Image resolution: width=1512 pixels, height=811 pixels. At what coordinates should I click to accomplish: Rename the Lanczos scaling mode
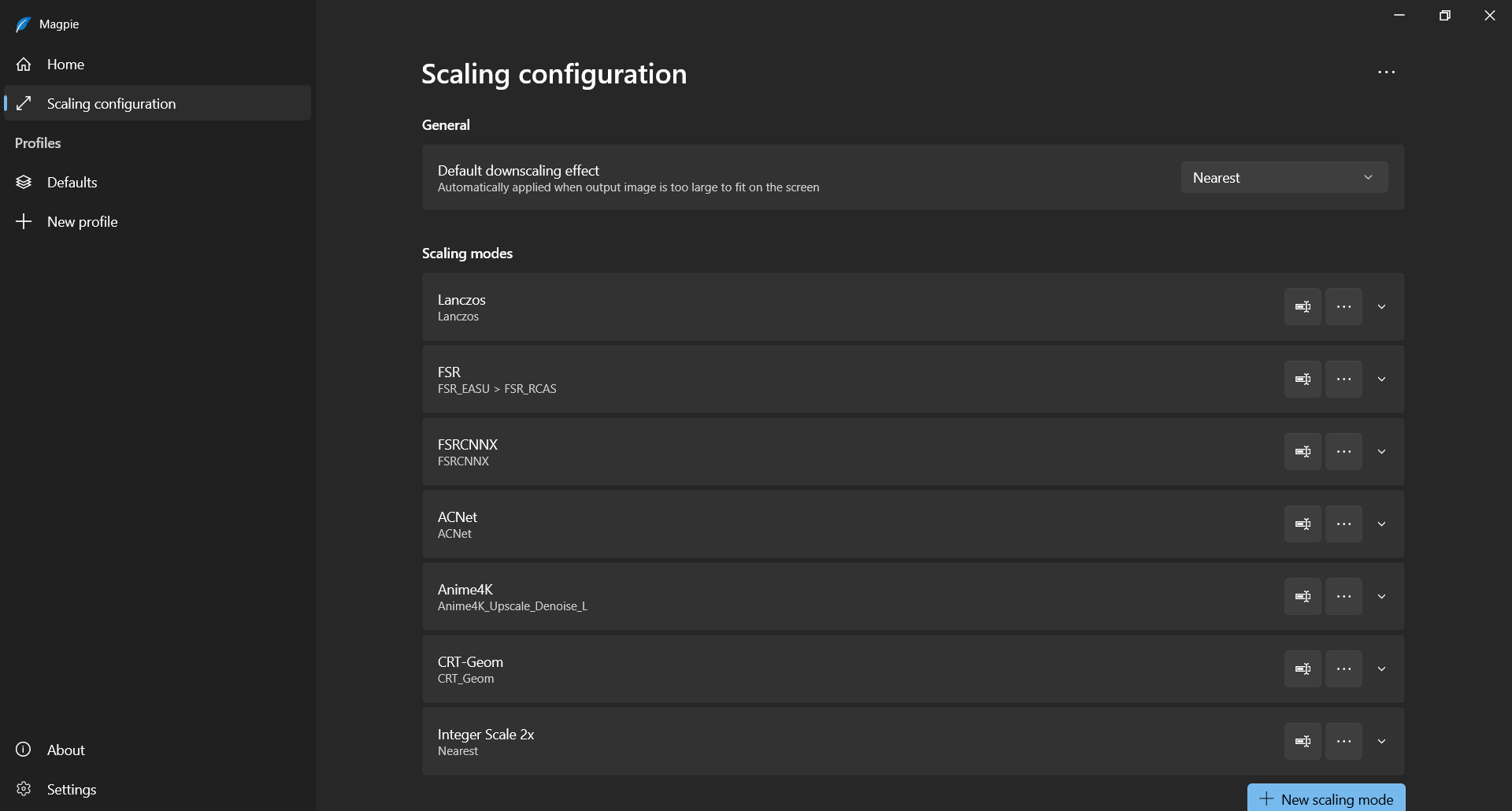tap(1303, 306)
